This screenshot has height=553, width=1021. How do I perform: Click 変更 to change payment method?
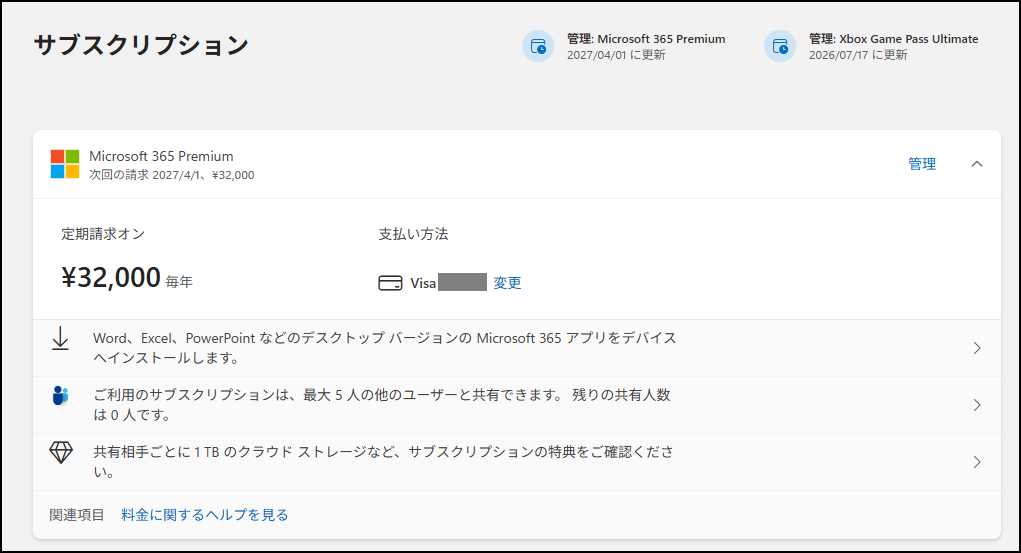pos(507,283)
